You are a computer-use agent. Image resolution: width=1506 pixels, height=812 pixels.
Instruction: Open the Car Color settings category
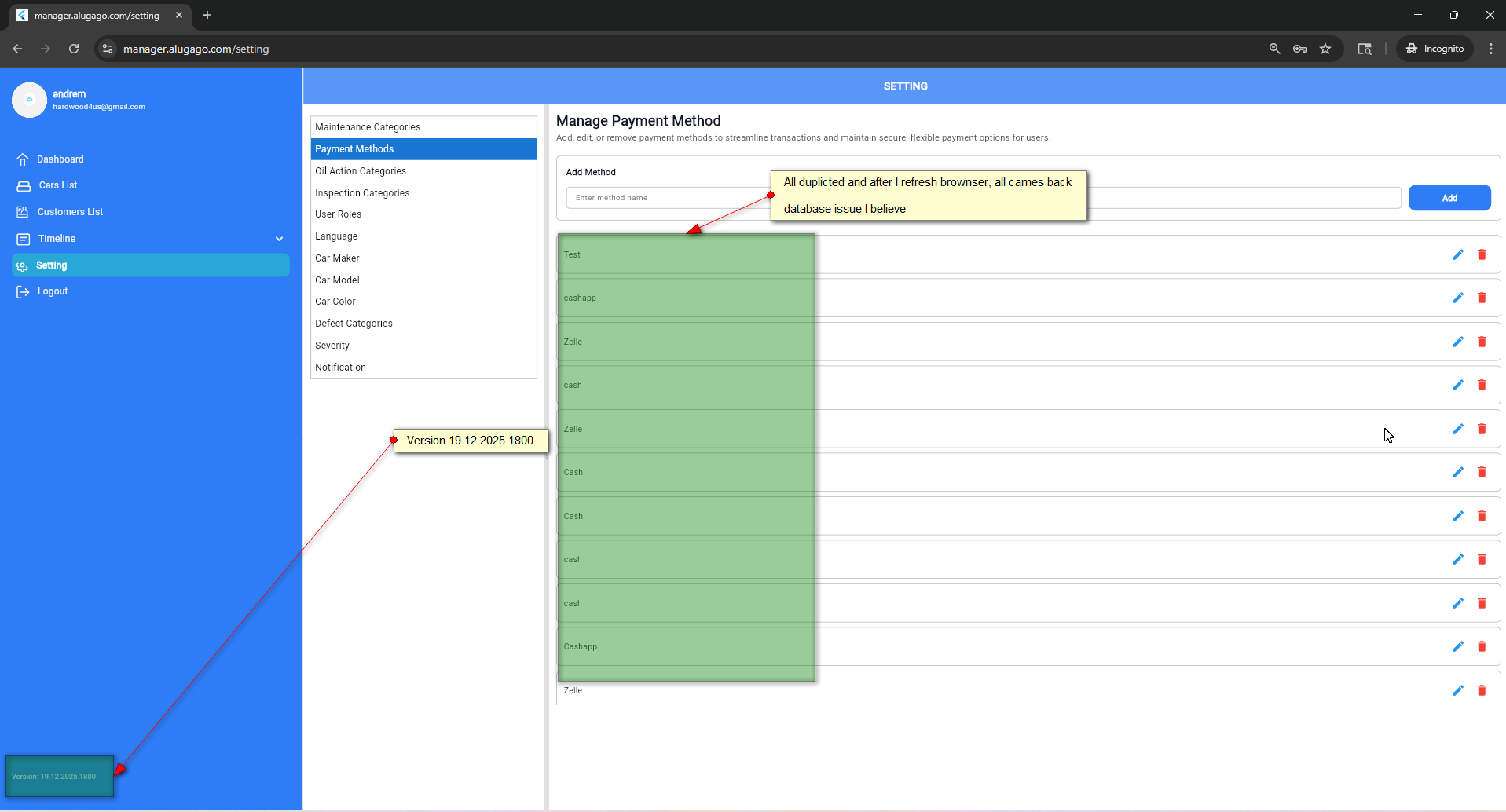(335, 302)
